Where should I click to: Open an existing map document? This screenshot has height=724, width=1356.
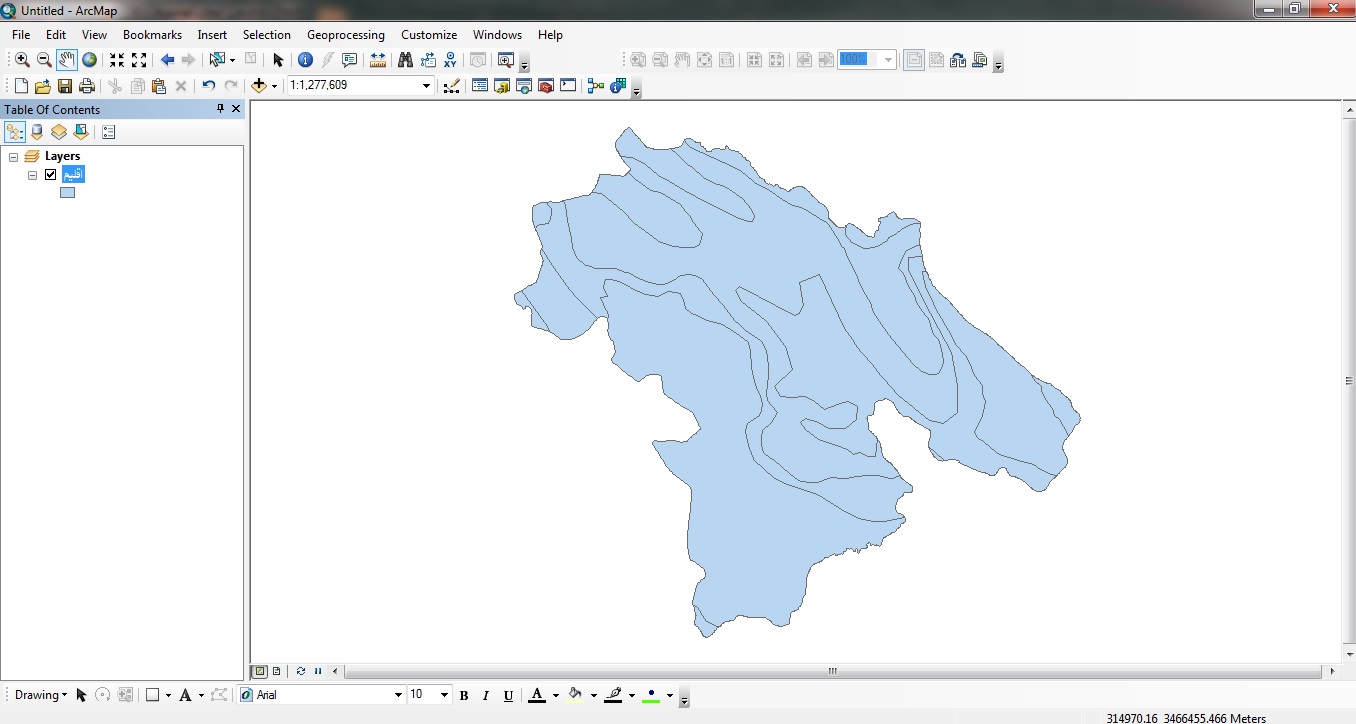tap(43, 86)
